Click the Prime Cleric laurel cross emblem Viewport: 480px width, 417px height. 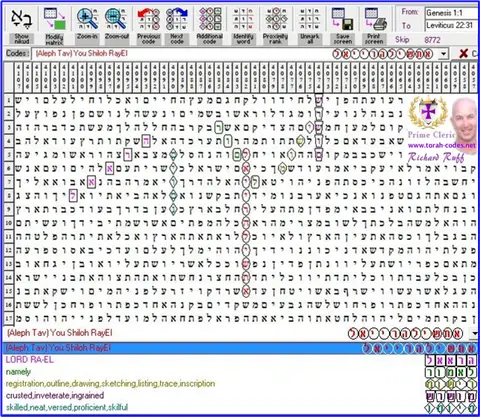pyautogui.click(x=428, y=113)
